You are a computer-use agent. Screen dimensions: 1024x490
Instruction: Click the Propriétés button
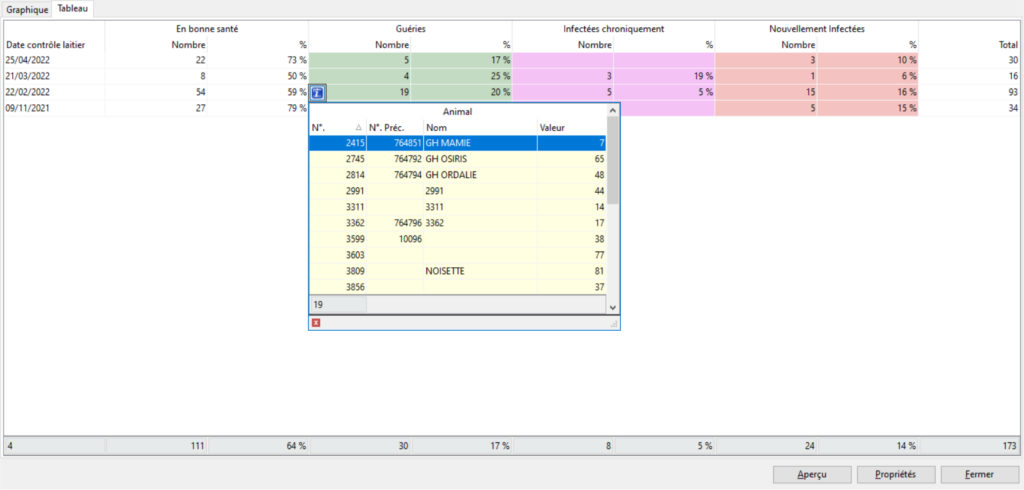(x=895, y=474)
